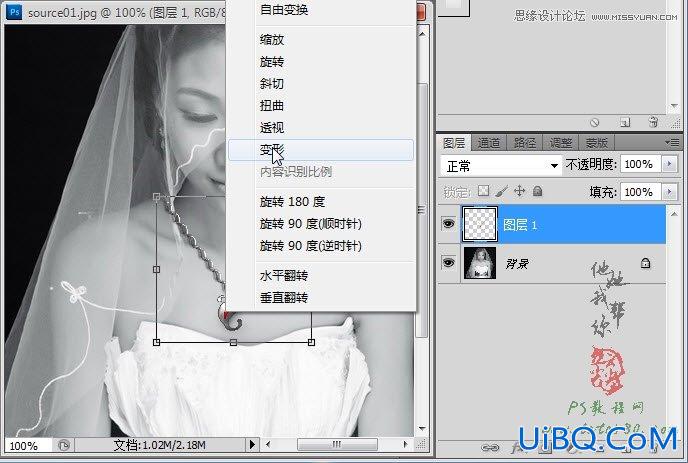Viewport: 688px width, 463px height.
Task: Pick 扭曲 (Distort) from the menu
Action: pos(272,106)
